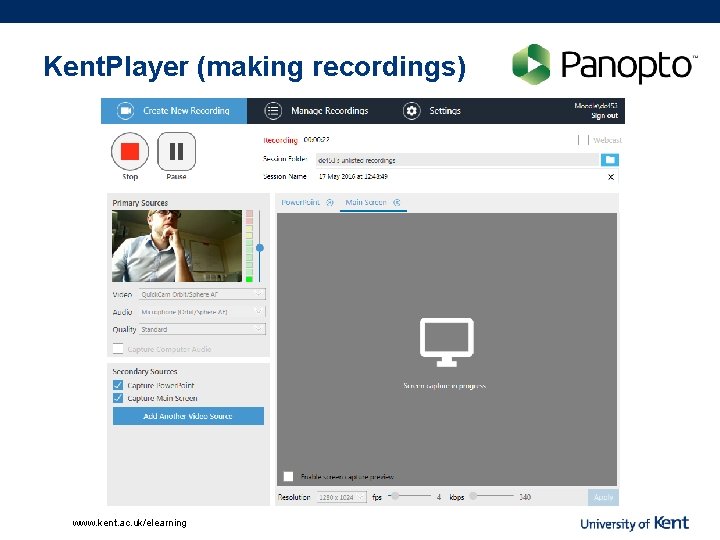The image size is (720, 540).
Task: Open the www.kent.ac.uk/elearning link
Action: tap(129, 523)
